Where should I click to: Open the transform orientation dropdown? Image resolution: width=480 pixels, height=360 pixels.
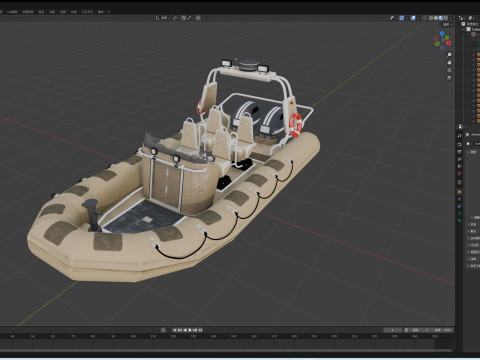[x=162, y=18]
